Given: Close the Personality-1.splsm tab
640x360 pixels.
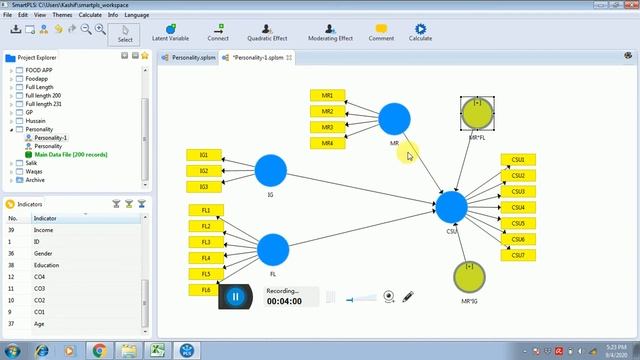Looking at the screenshot, I should pyautogui.click(x=289, y=58).
